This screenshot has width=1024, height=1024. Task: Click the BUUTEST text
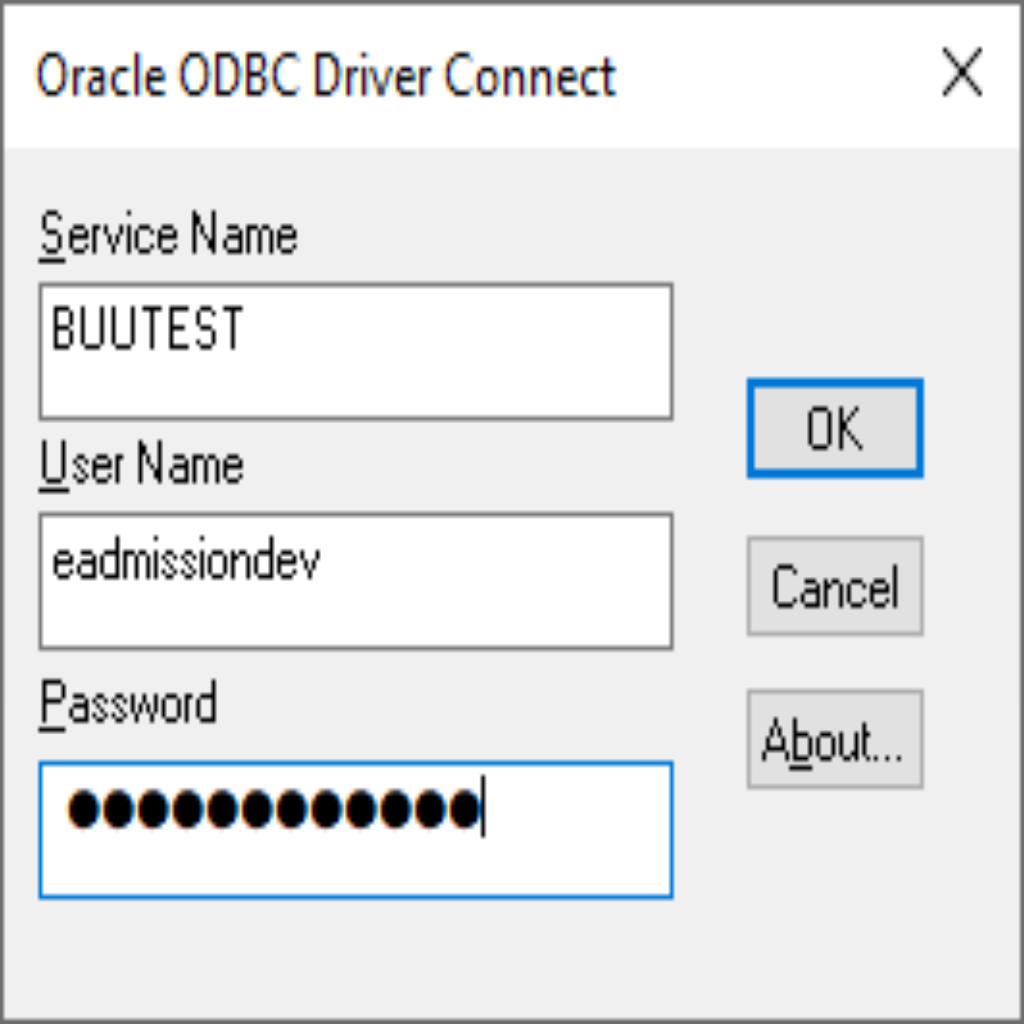point(148,329)
